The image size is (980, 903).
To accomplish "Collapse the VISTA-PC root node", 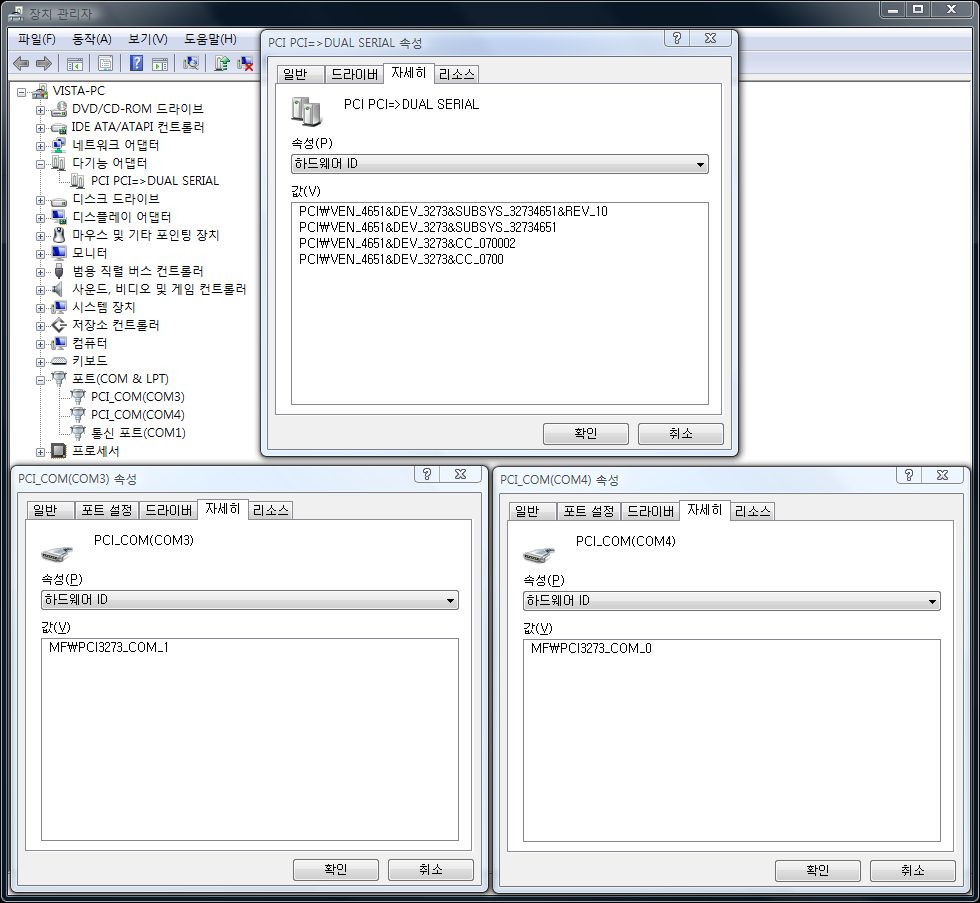I will [21, 92].
